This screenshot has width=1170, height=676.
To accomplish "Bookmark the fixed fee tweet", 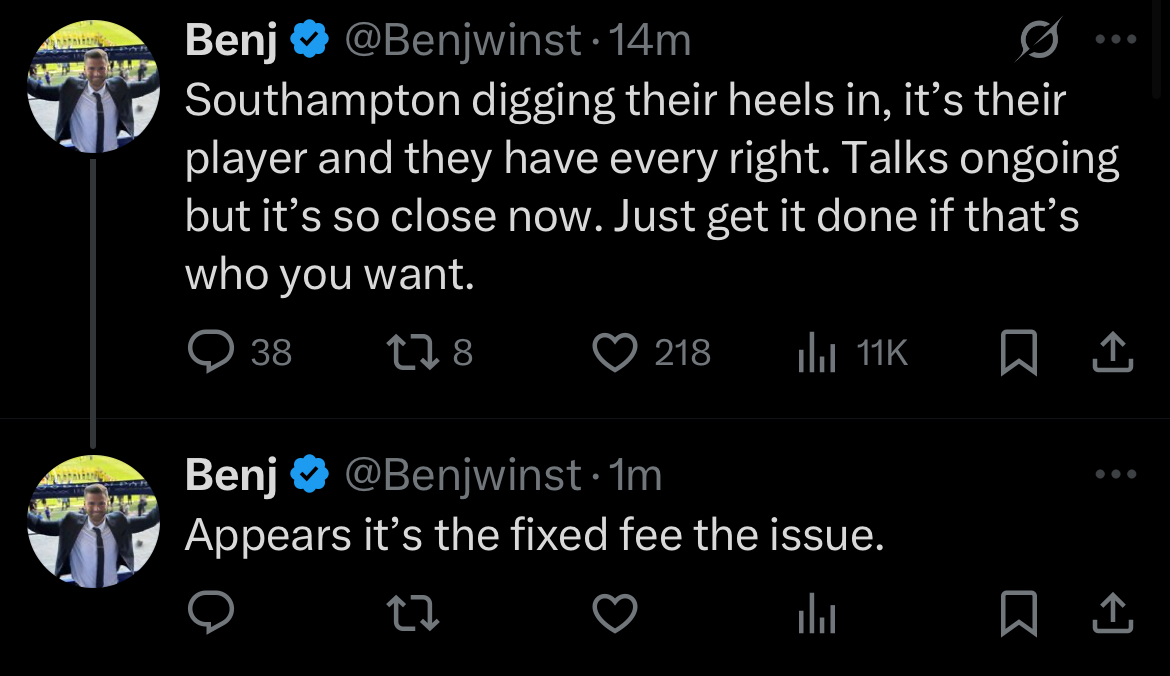I will pyautogui.click(x=1017, y=614).
